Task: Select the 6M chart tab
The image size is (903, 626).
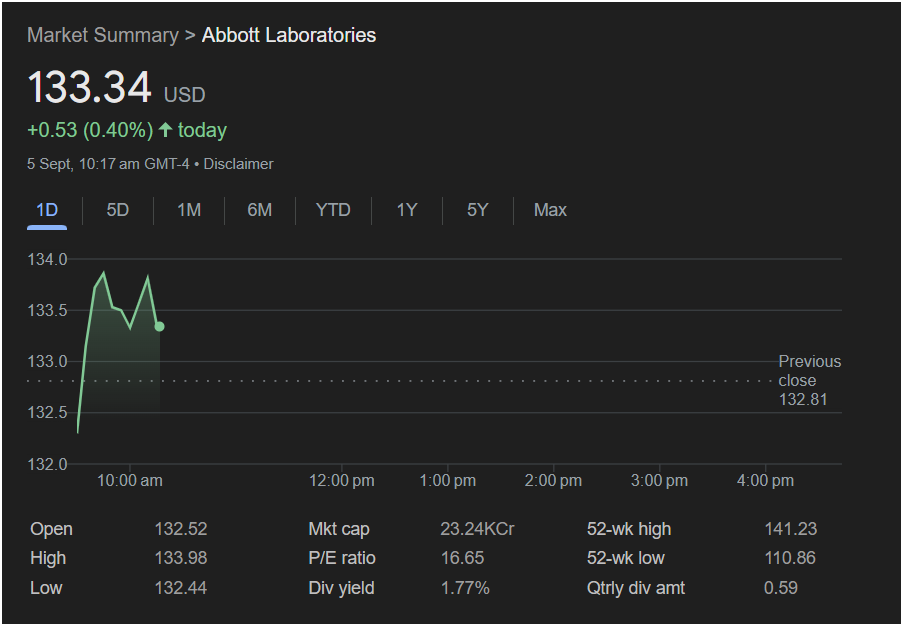Action: coord(259,210)
